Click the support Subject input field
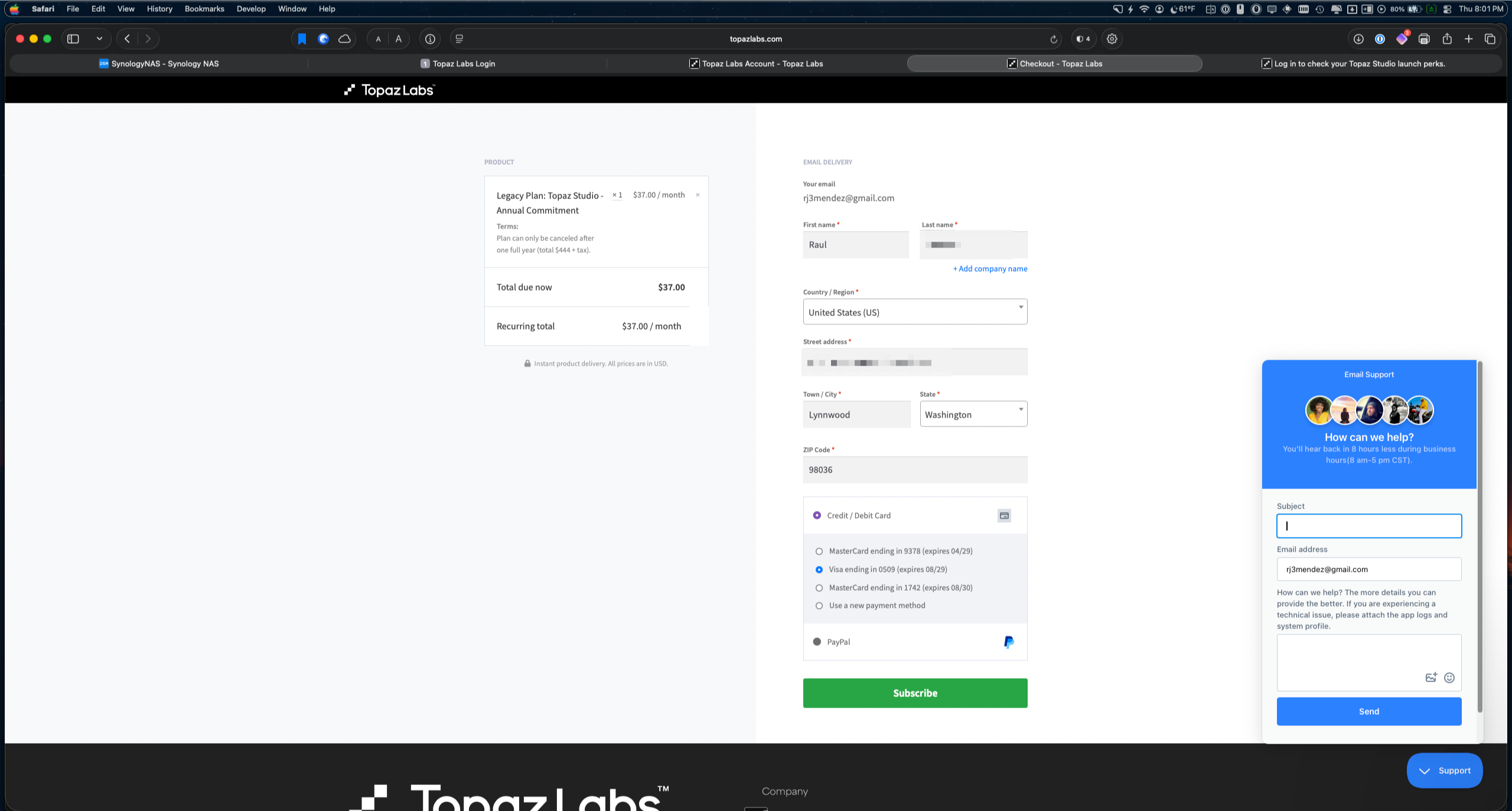Viewport: 1512px width, 811px height. tap(1368, 526)
